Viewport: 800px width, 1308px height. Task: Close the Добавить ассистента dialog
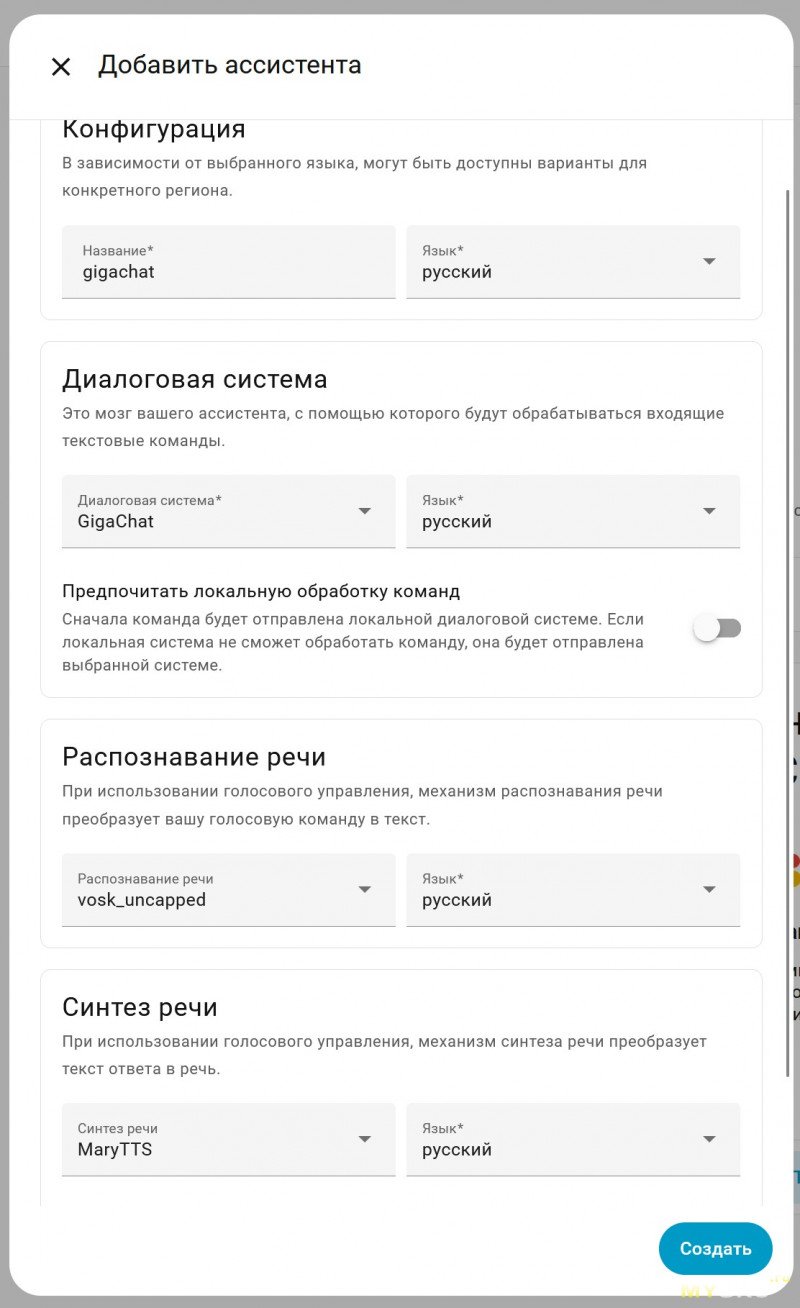click(x=61, y=67)
